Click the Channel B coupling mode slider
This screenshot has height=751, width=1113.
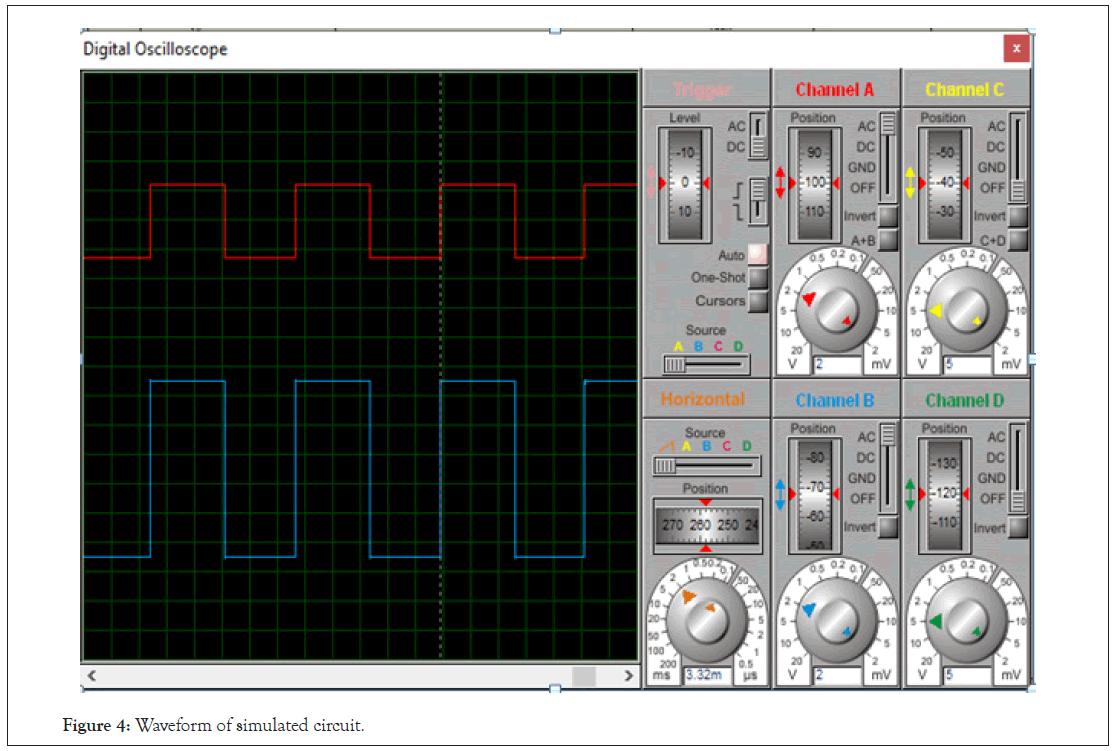pos(888,468)
